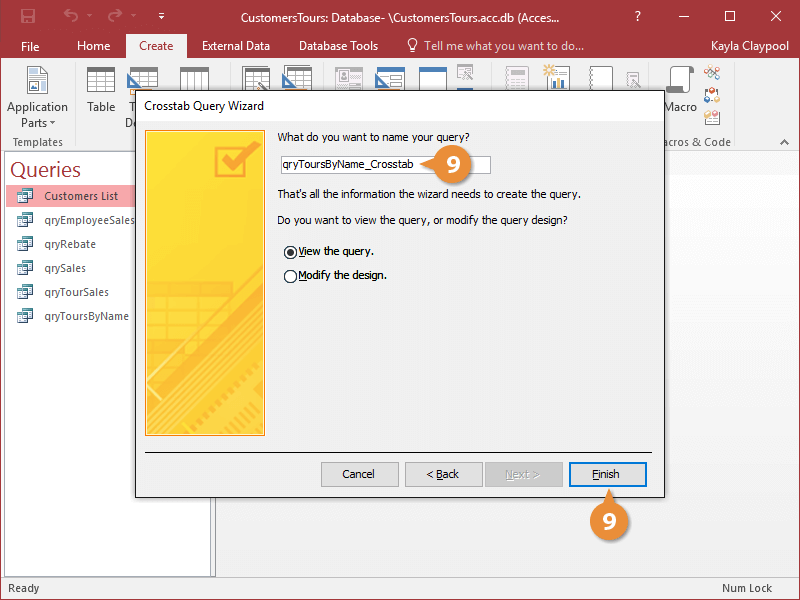The width and height of the screenshot is (800, 600).
Task: Click the Form icon in ribbon
Action: [349, 79]
